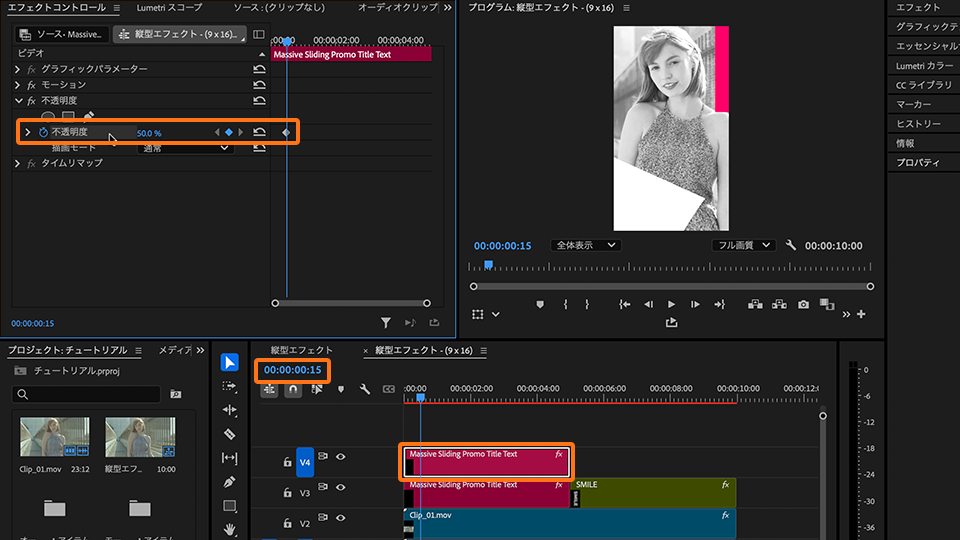This screenshot has height=540, width=960.
Task: Toggle the 不透明度 animation stopwatch
Action: pyautogui.click(x=43, y=132)
